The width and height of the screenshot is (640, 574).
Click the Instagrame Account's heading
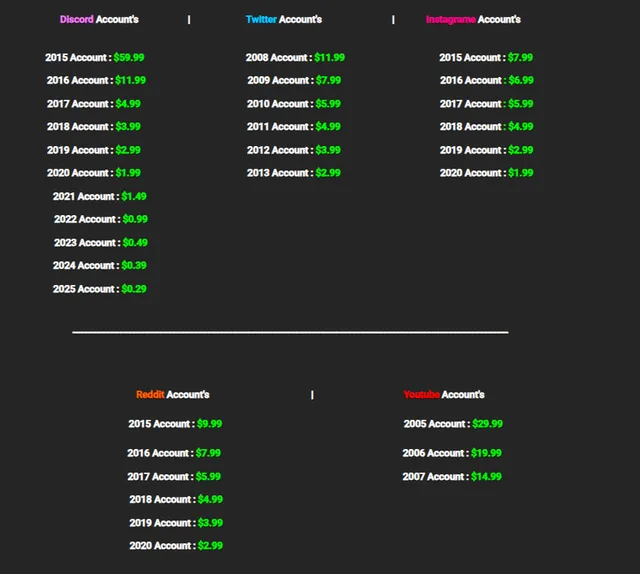[473, 20]
